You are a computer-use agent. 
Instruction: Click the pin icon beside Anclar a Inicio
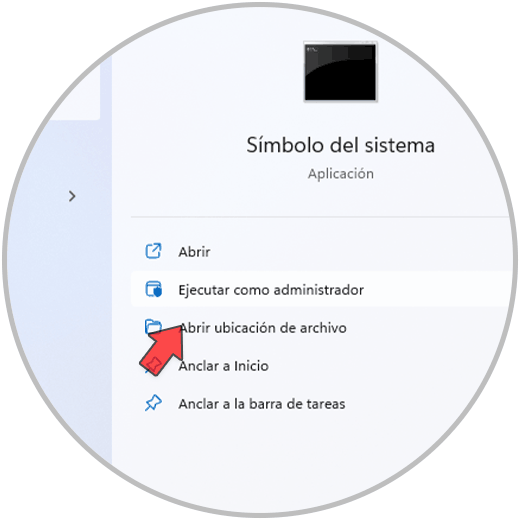(x=153, y=366)
